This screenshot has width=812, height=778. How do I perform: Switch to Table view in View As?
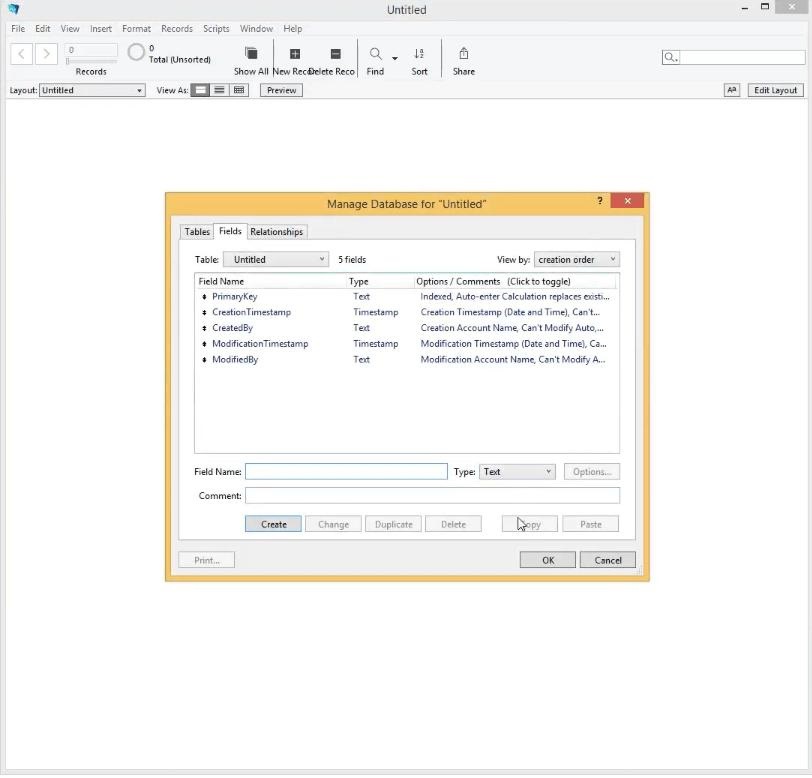point(239,90)
